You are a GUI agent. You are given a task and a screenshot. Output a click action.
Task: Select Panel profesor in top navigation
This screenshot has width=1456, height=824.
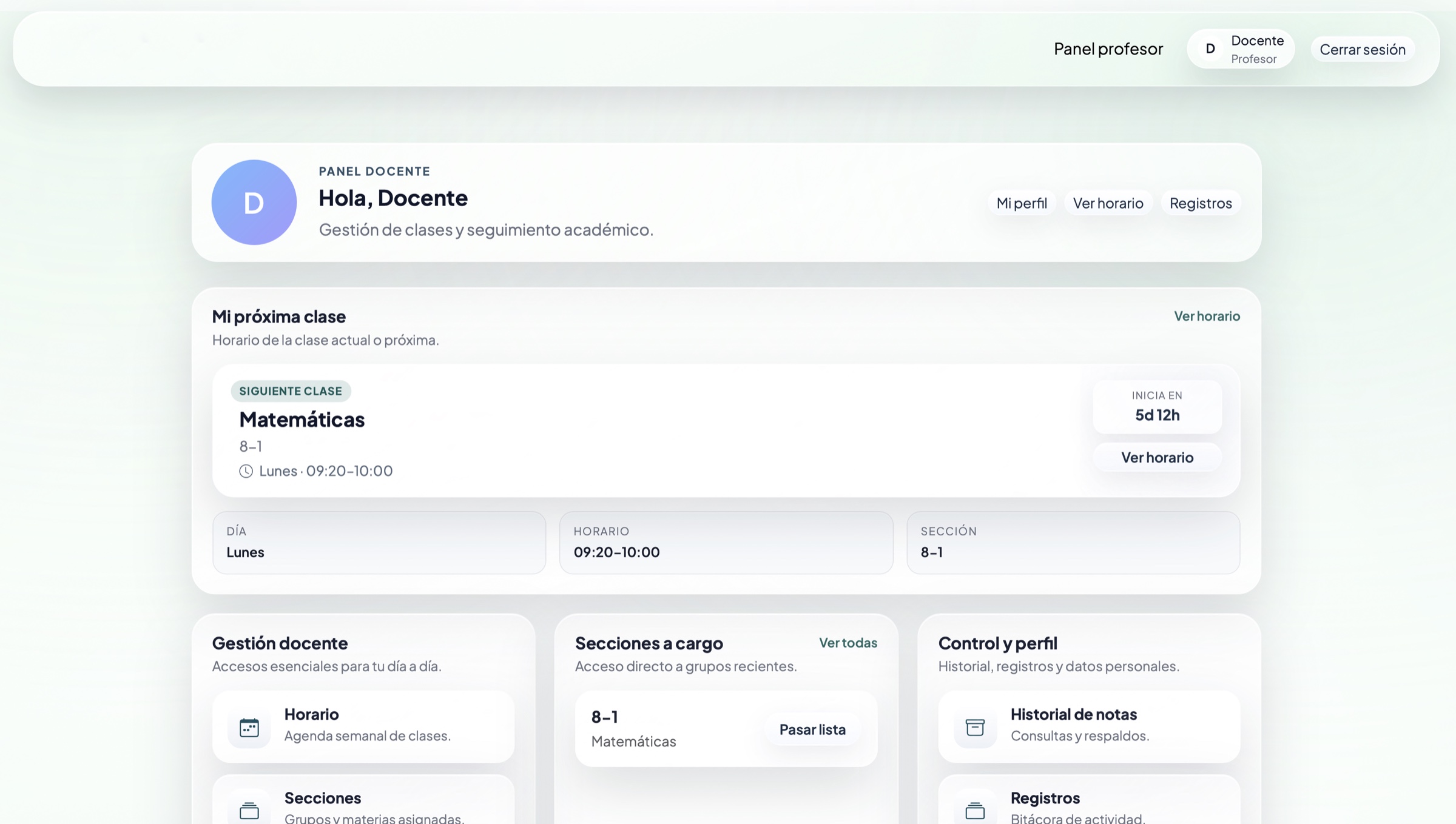coord(1108,49)
